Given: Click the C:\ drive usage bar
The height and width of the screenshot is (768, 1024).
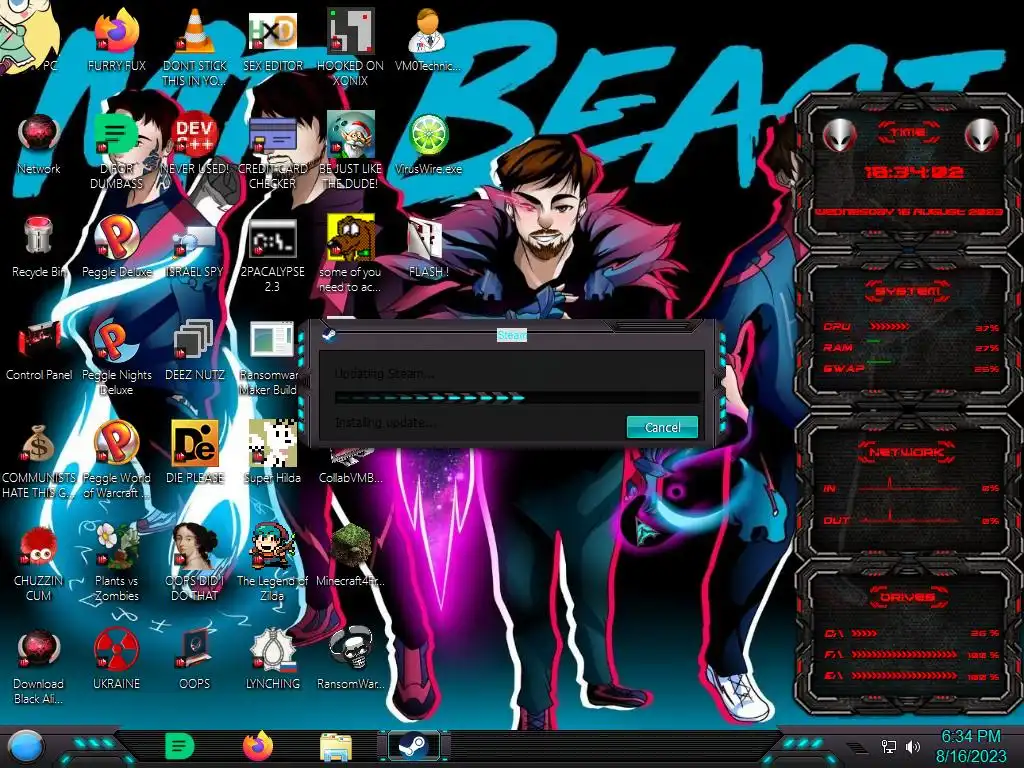Looking at the screenshot, I should click(865, 633).
